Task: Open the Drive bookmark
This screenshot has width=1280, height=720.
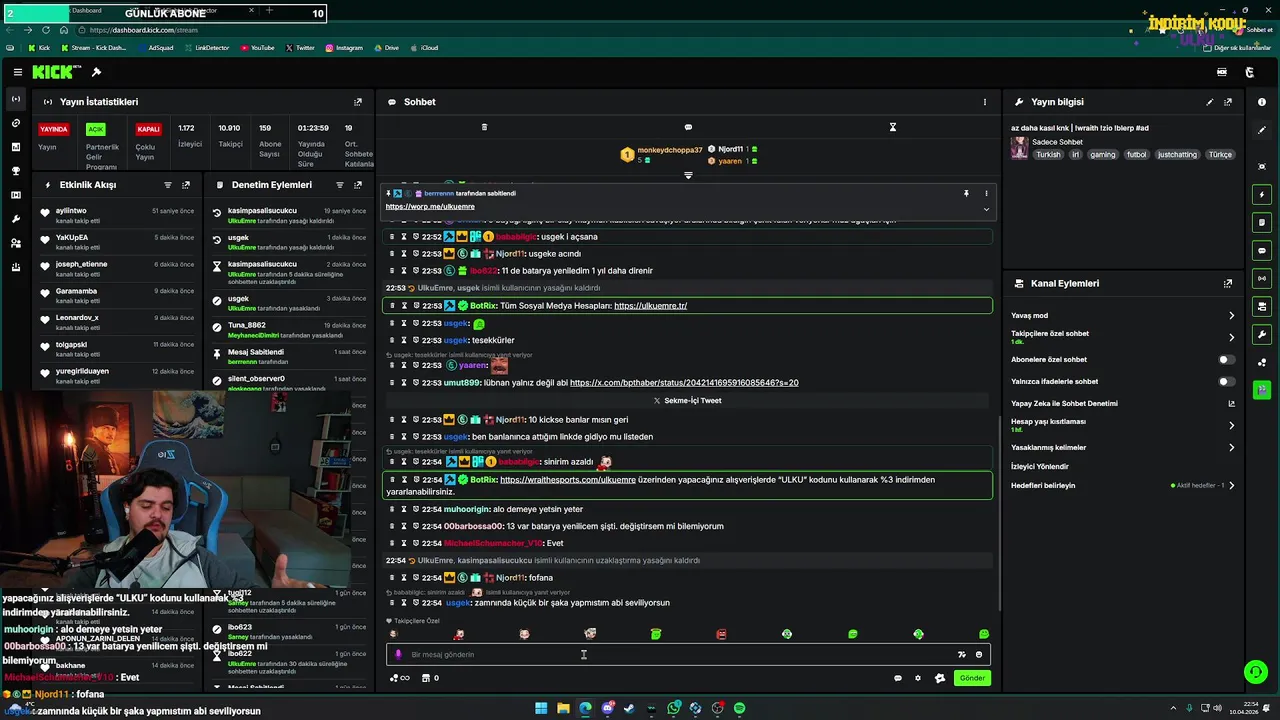Action: pos(386,48)
